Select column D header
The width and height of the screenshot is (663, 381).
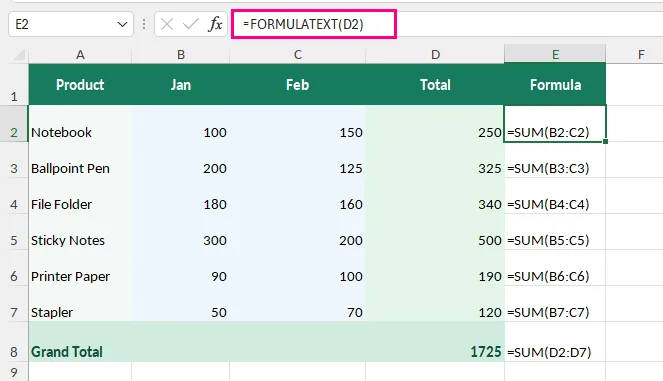click(x=435, y=55)
